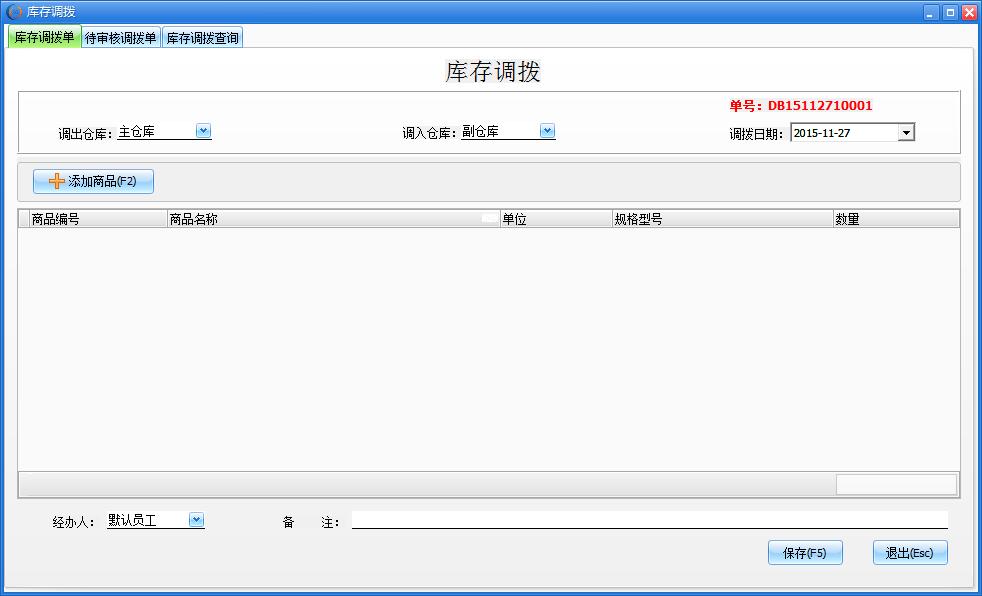The width and height of the screenshot is (982, 596).
Task: Click the 数量 column header
Action: [x=895, y=219]
